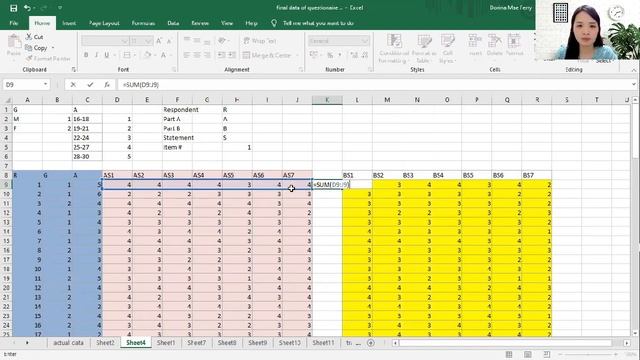The height and width of the screenshot is (360, 640).
Task: Click the Format as Table icon
Action: point(424,42)
